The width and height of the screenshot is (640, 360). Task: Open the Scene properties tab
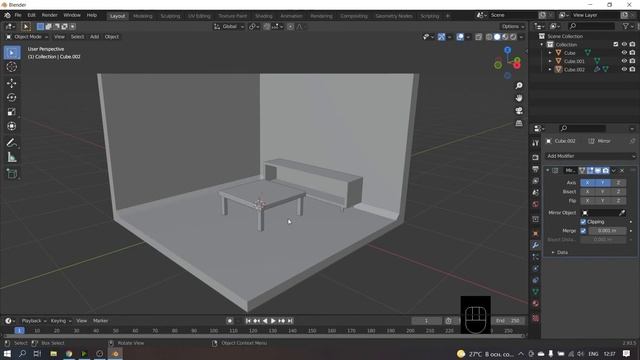(536, 192)
